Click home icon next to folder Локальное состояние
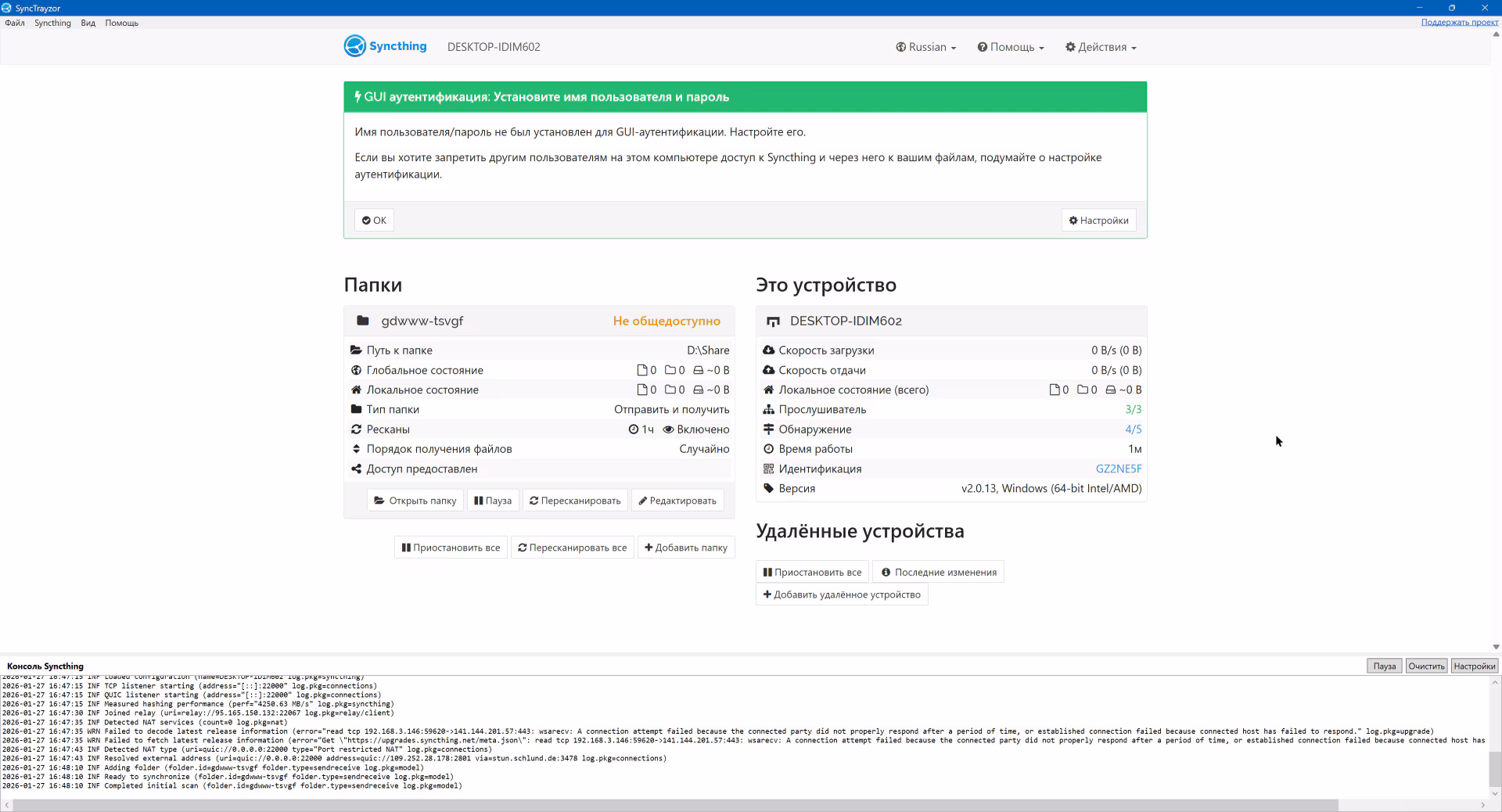1502x812 pixels. point(356,390)
